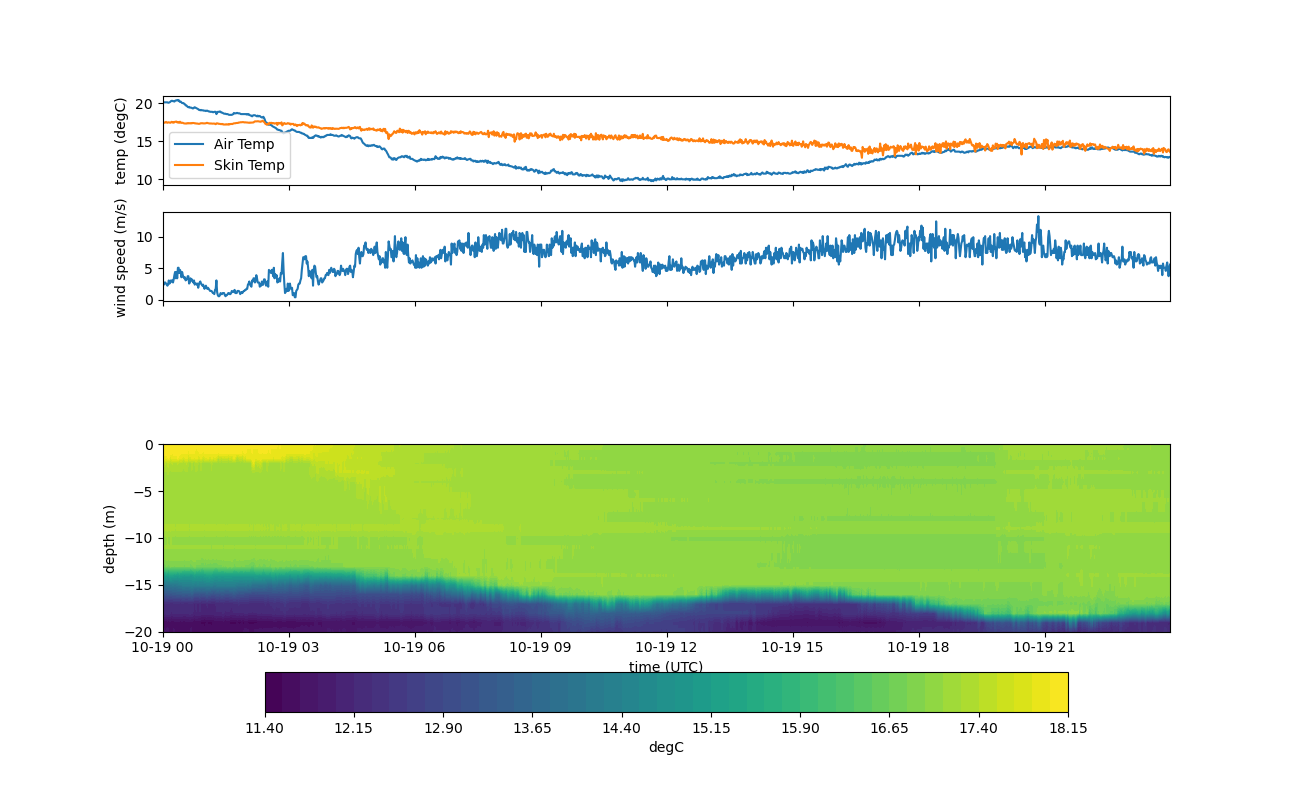Image resolution: width=1300 pixels, height=800 pixels.
Task: Click the temp (degC) y-axis label
Action: point(120,141)
